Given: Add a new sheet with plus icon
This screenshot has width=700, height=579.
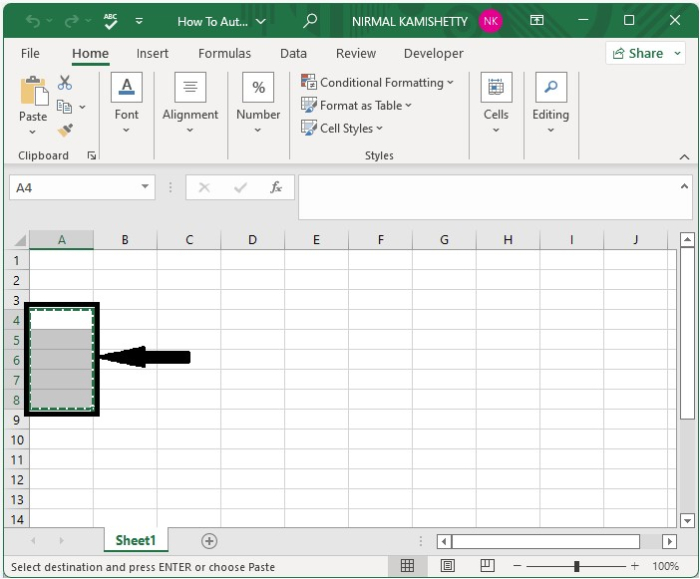Looking at the screenshot, I should [209, 541].
